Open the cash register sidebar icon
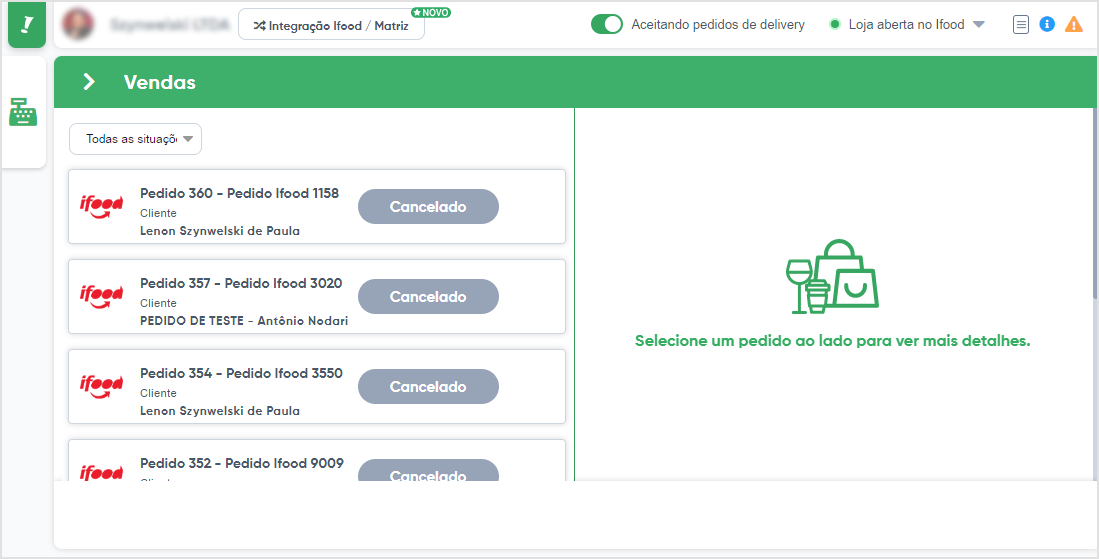 [x=23, y=112]
